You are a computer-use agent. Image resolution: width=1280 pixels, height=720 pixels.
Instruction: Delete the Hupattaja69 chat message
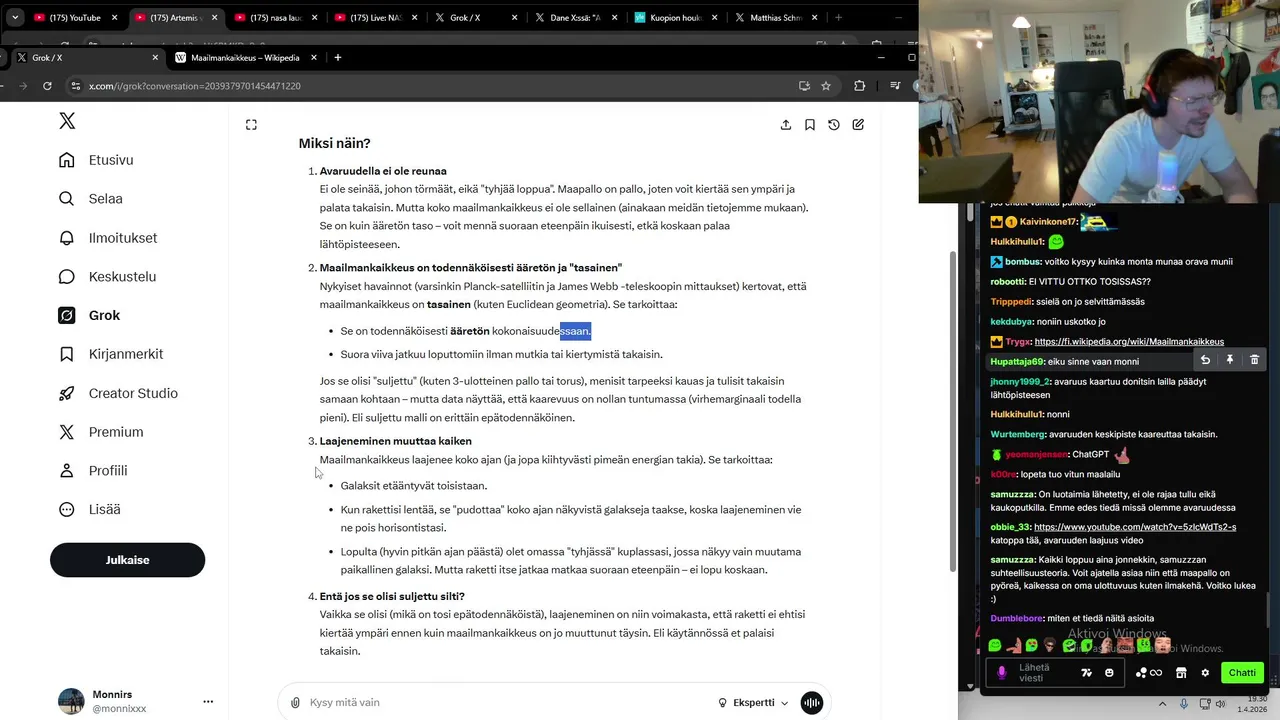pyautogui.click(x=1254, y=360)
